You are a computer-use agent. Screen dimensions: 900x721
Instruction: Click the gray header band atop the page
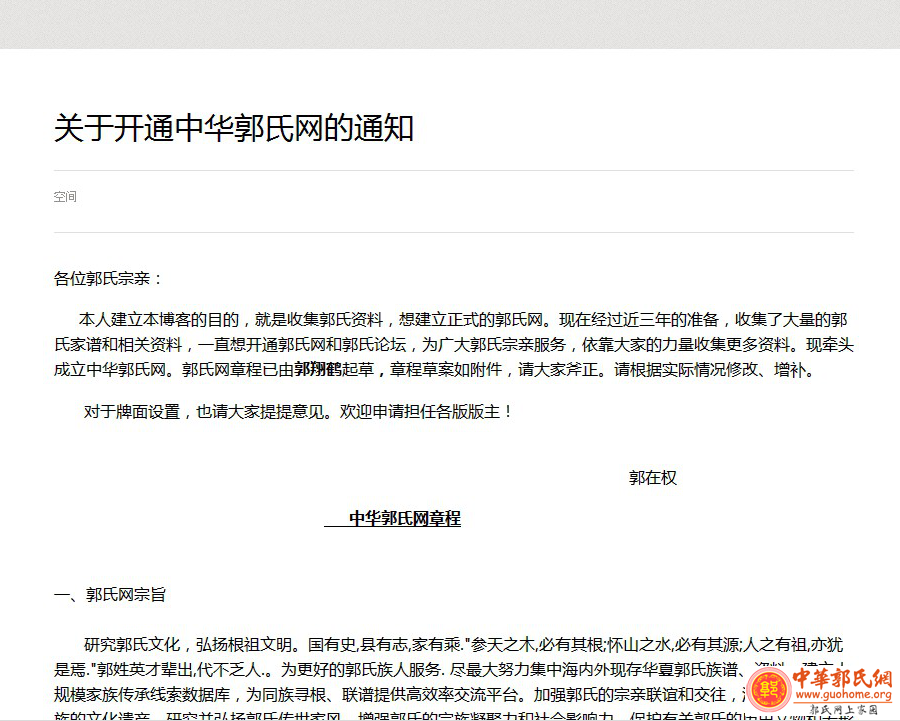pyautogui.click(x=450, y=24)
